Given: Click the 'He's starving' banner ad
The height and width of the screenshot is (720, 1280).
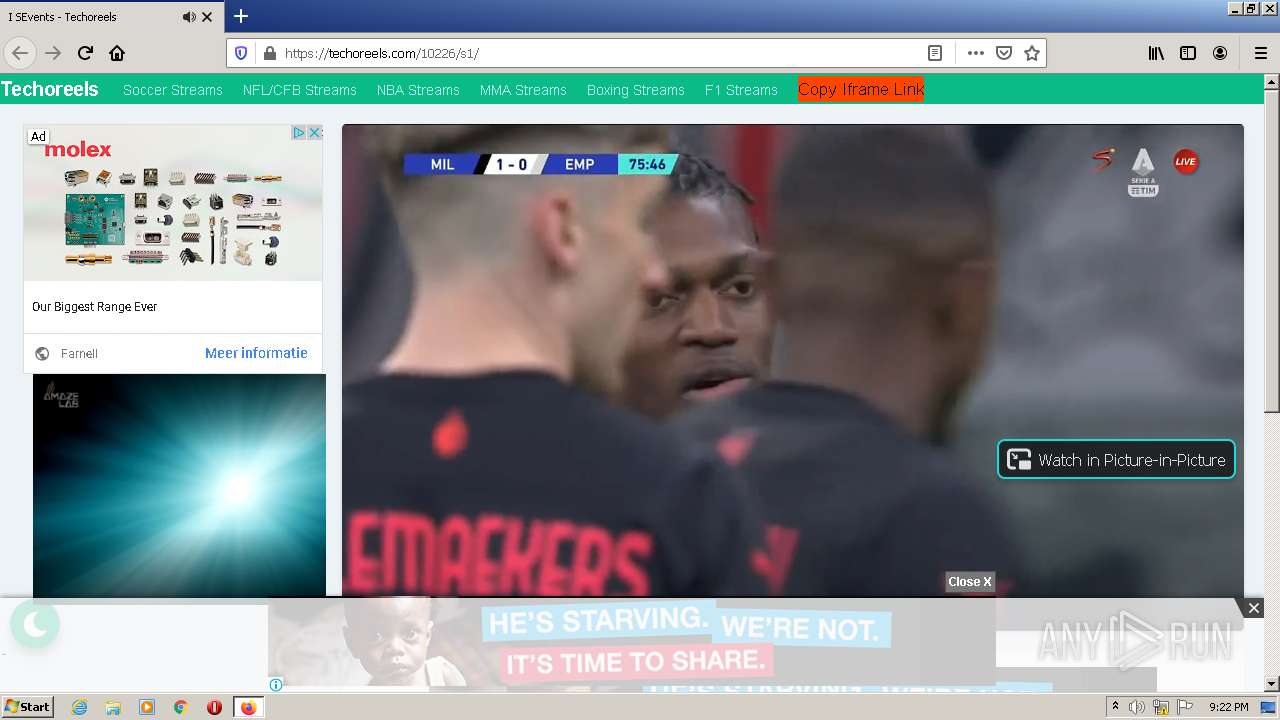Looking at the screenshot, I should 632,642.
